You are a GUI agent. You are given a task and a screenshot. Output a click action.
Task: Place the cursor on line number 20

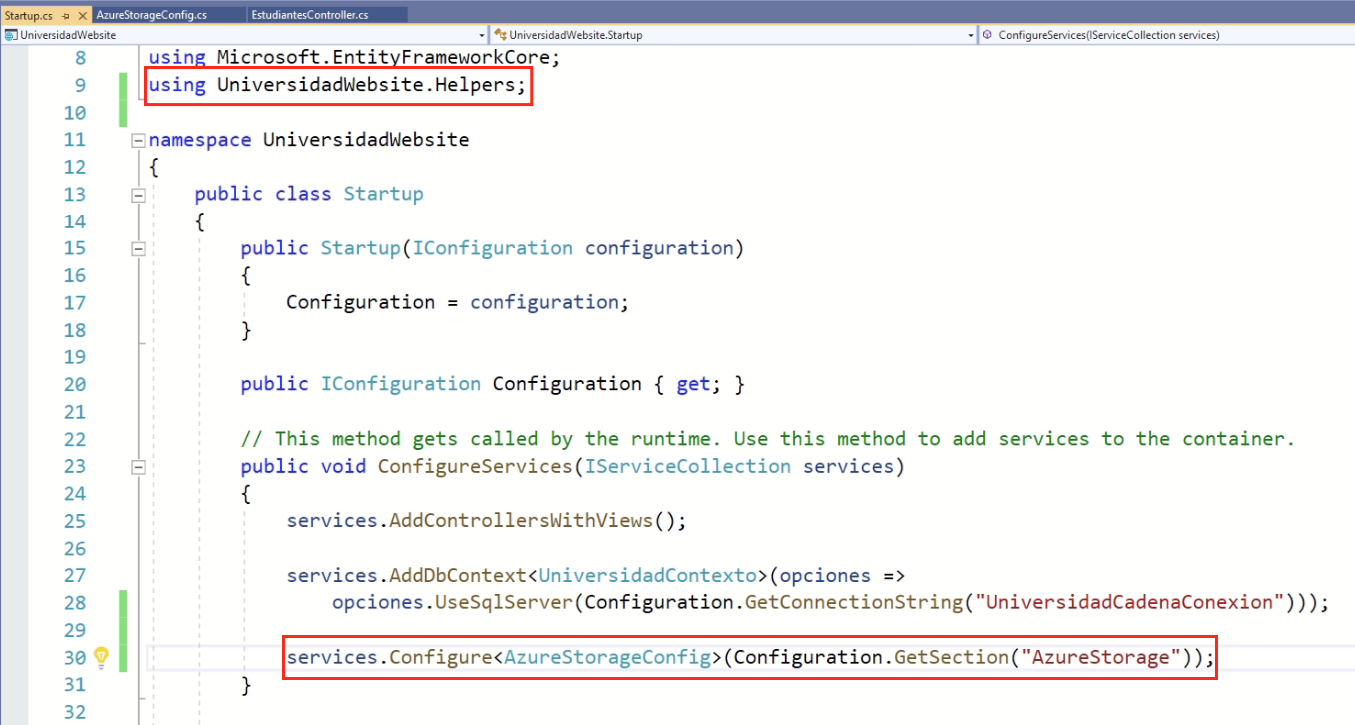point(75,384)
